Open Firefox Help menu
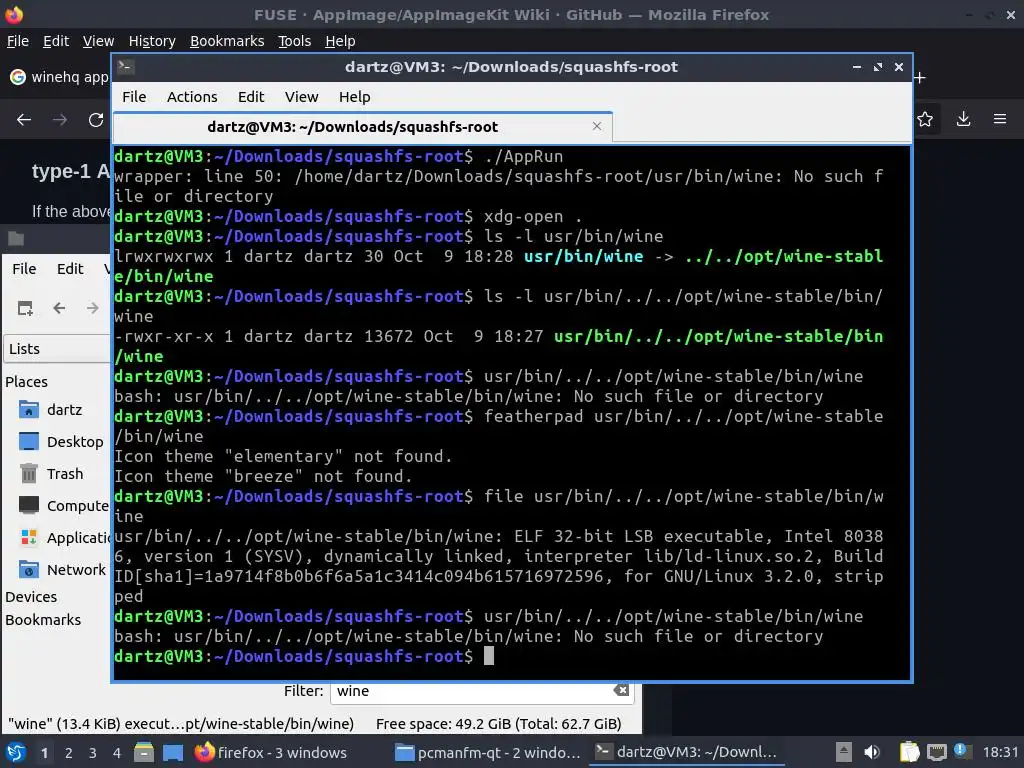 [x=340, y=41]
